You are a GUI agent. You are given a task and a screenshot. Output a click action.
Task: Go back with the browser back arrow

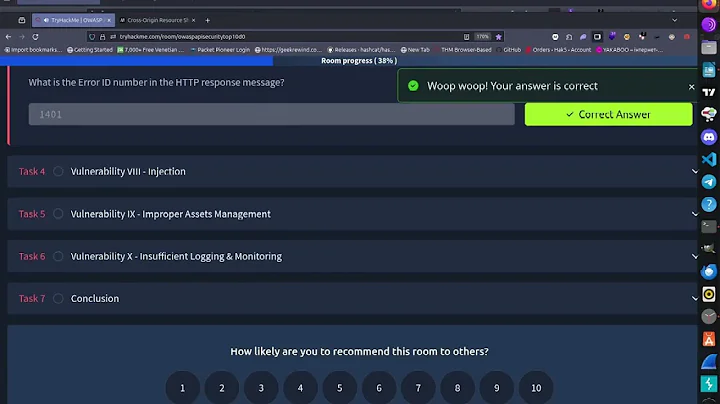(8, 37)
